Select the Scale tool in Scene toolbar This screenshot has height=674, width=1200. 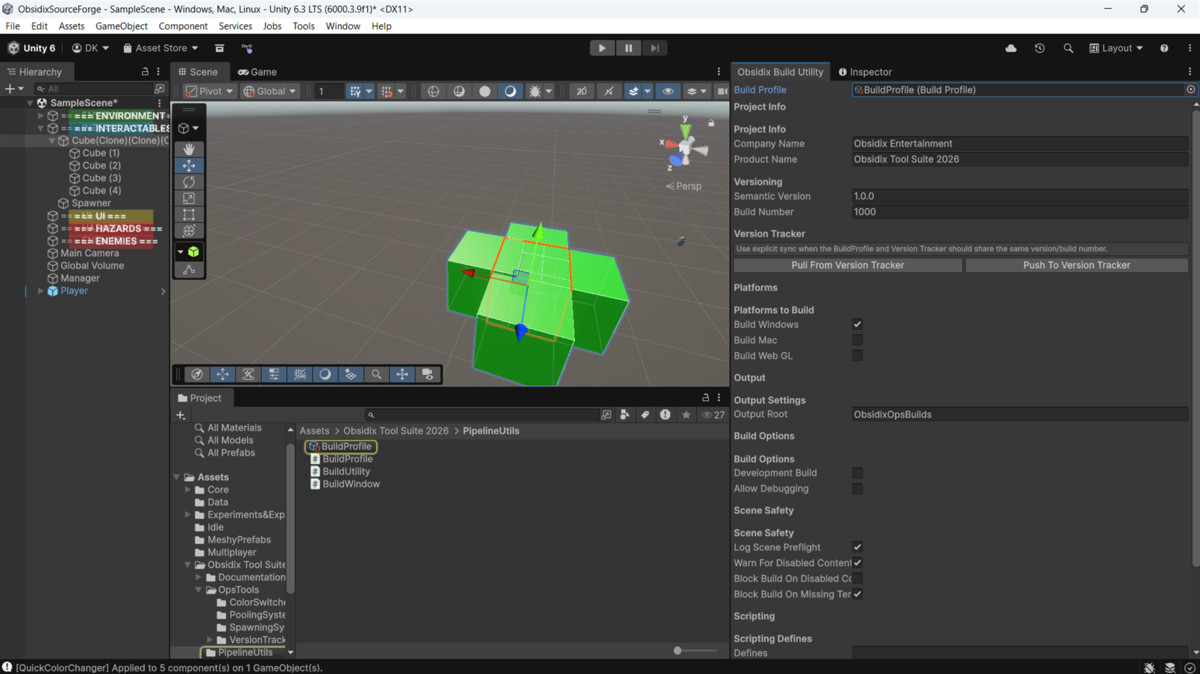tap(189, 198)
